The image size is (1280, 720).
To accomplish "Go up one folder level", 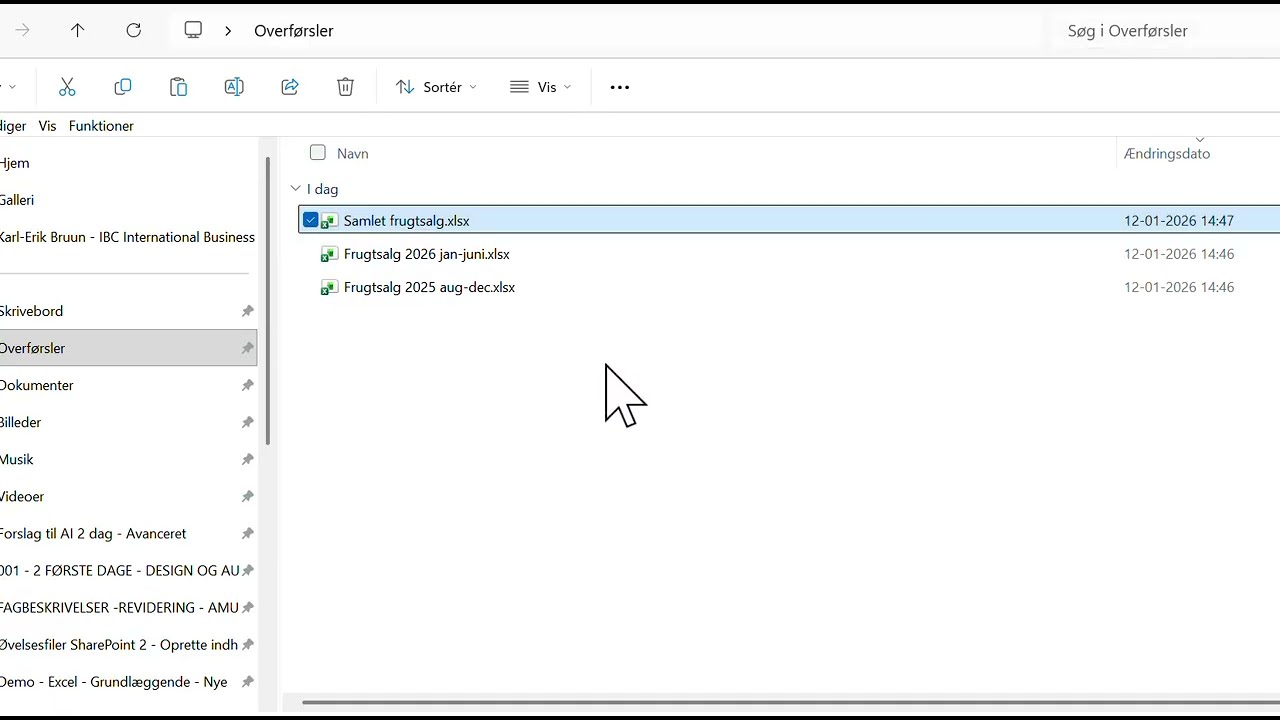I will 77,30.
